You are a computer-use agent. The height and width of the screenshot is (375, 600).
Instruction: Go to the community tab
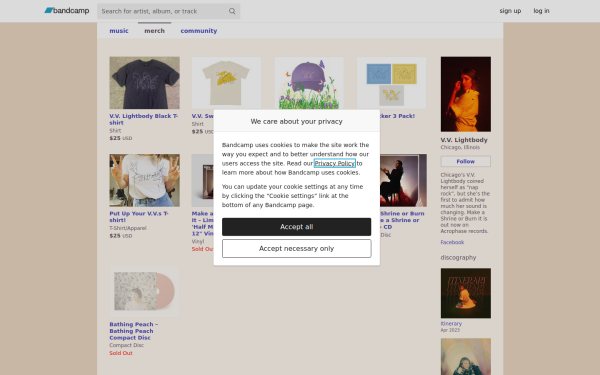199,31
